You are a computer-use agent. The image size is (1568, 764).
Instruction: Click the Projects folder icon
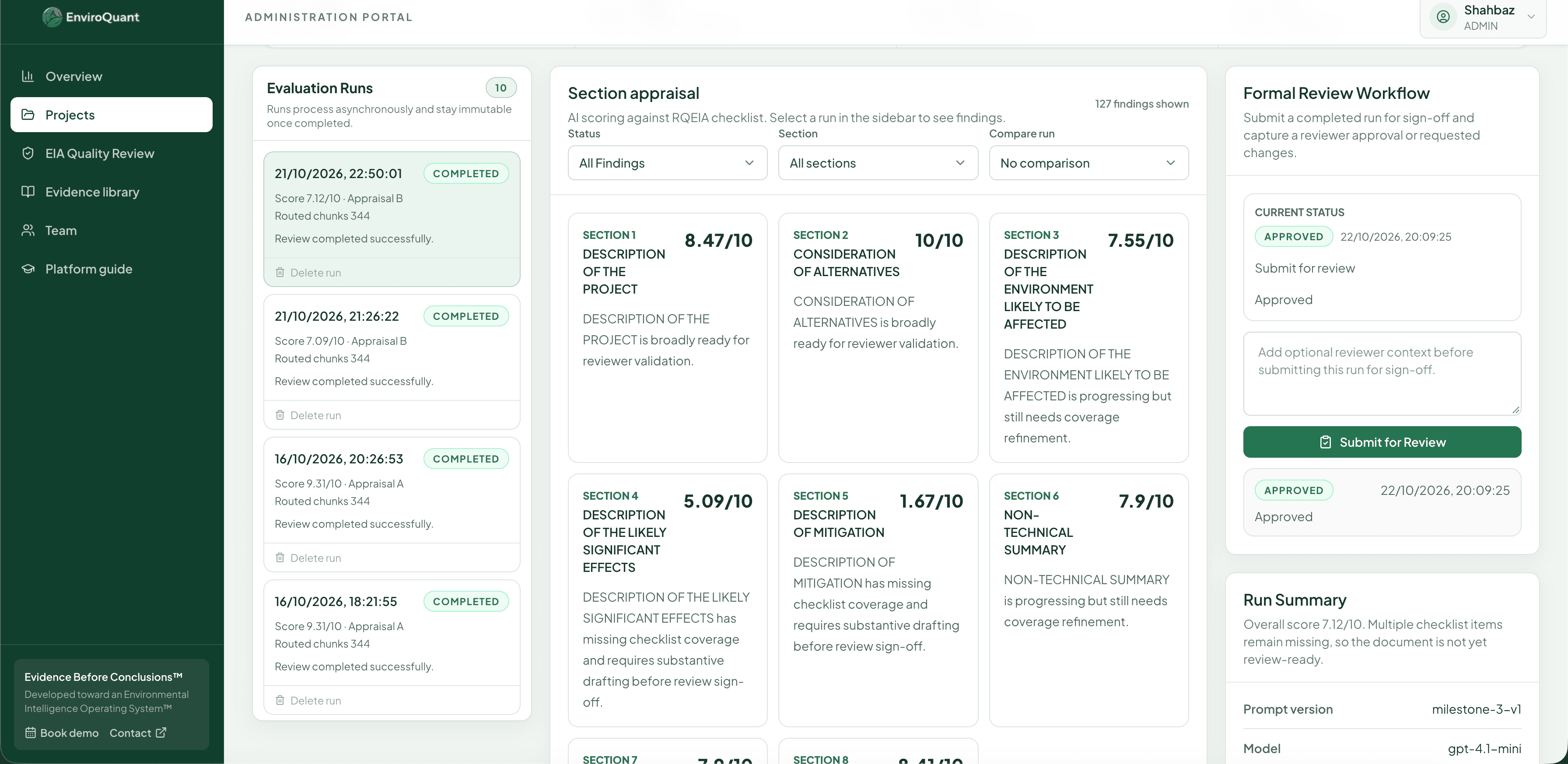(x=28, y=115)
